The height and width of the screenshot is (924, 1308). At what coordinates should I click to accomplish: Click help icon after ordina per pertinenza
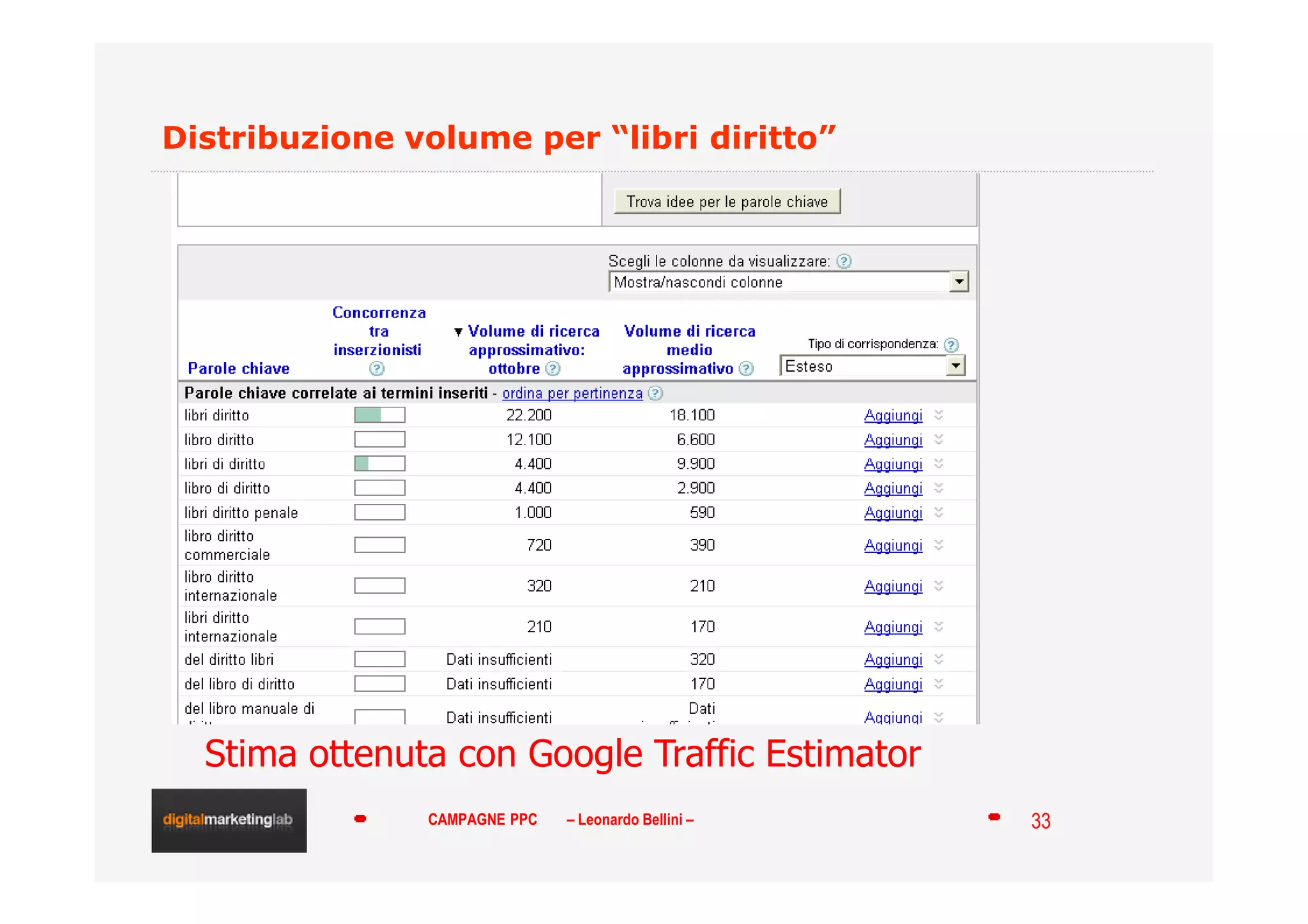655,393
